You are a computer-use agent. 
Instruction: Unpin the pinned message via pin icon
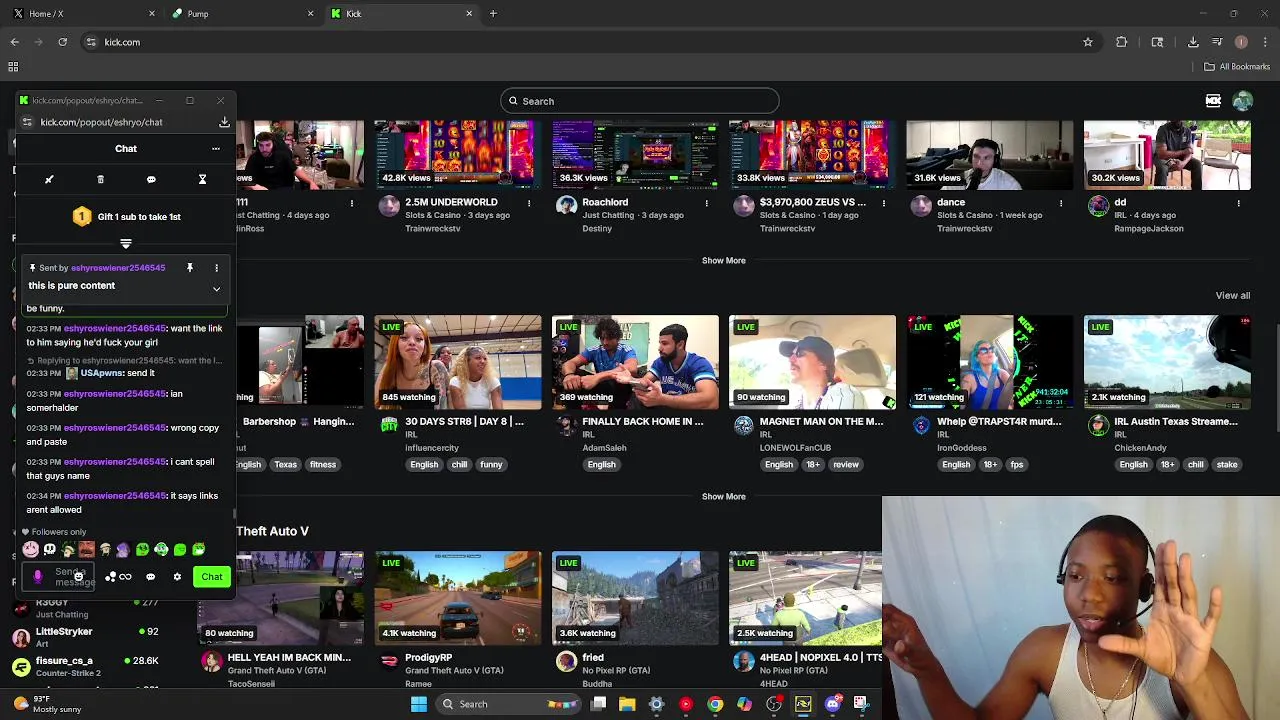tap(189, 267)
